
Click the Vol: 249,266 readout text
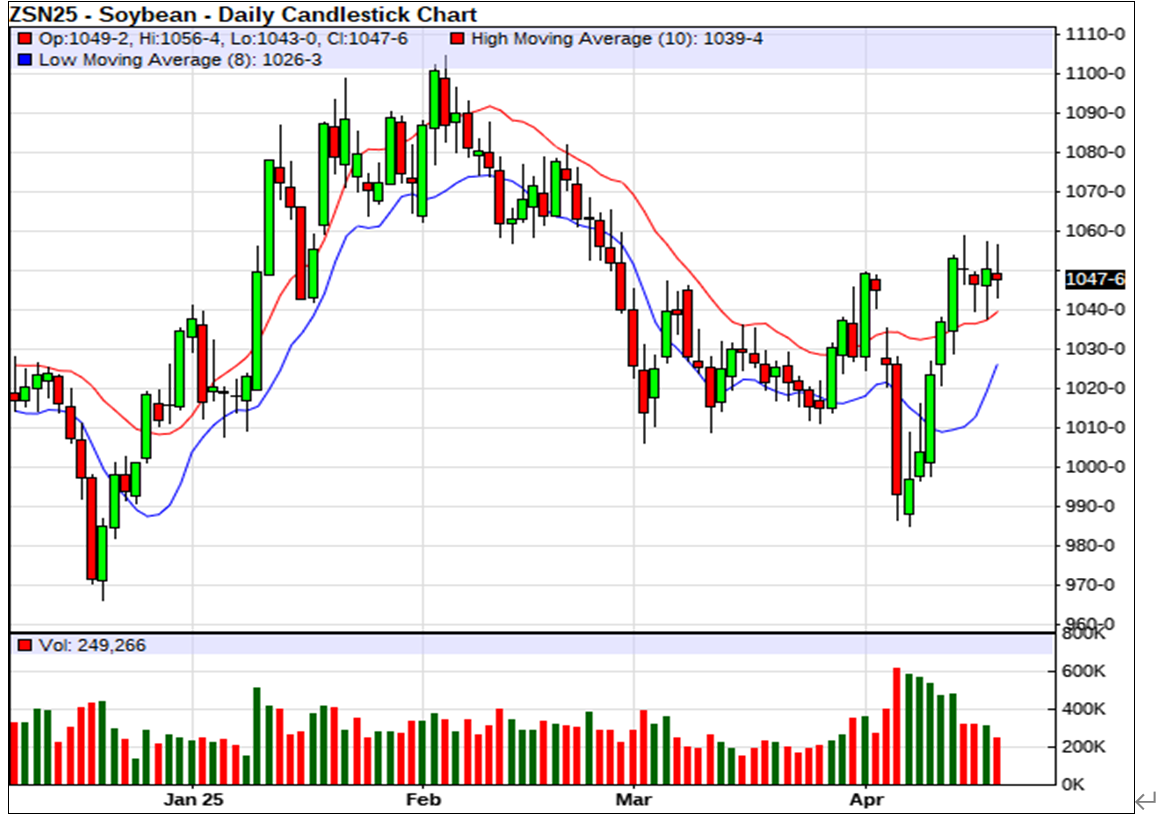point(92,646)
